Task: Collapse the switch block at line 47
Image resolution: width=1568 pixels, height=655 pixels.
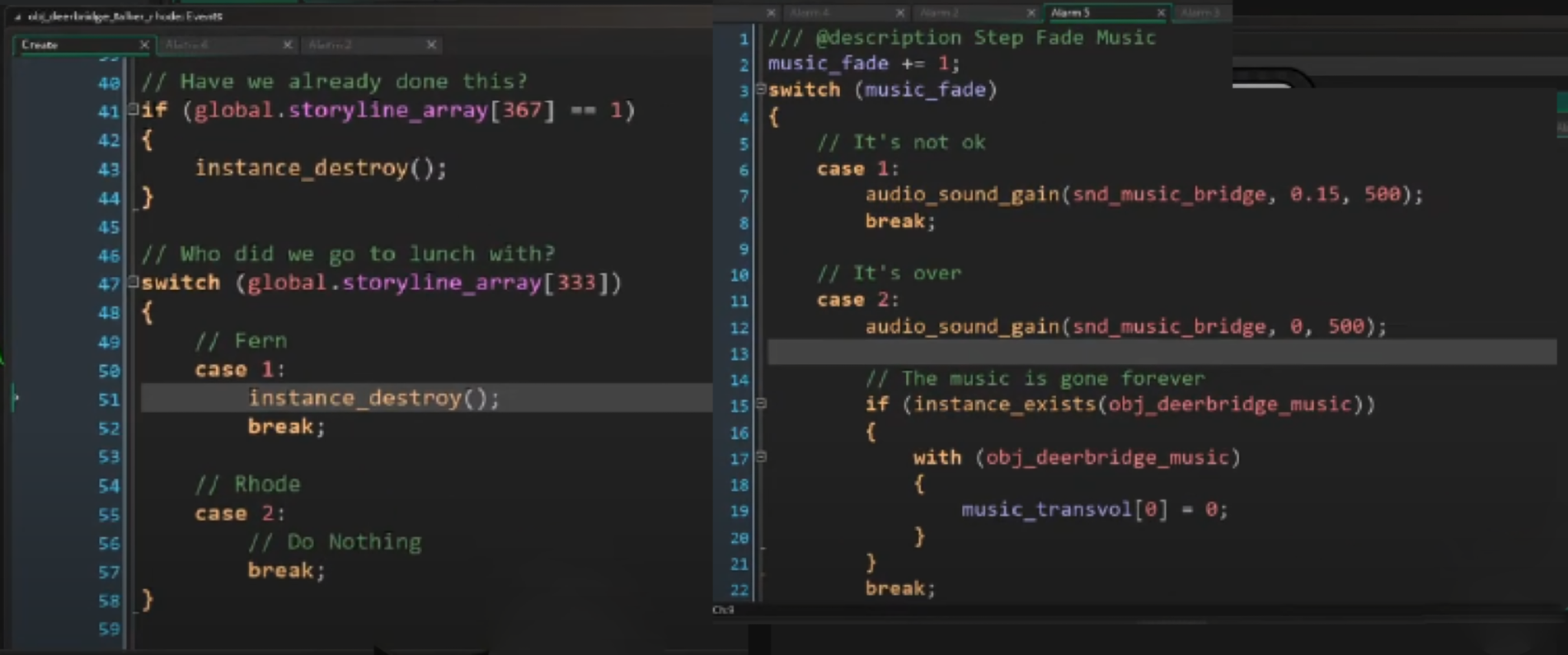Action: click(133, 282)
